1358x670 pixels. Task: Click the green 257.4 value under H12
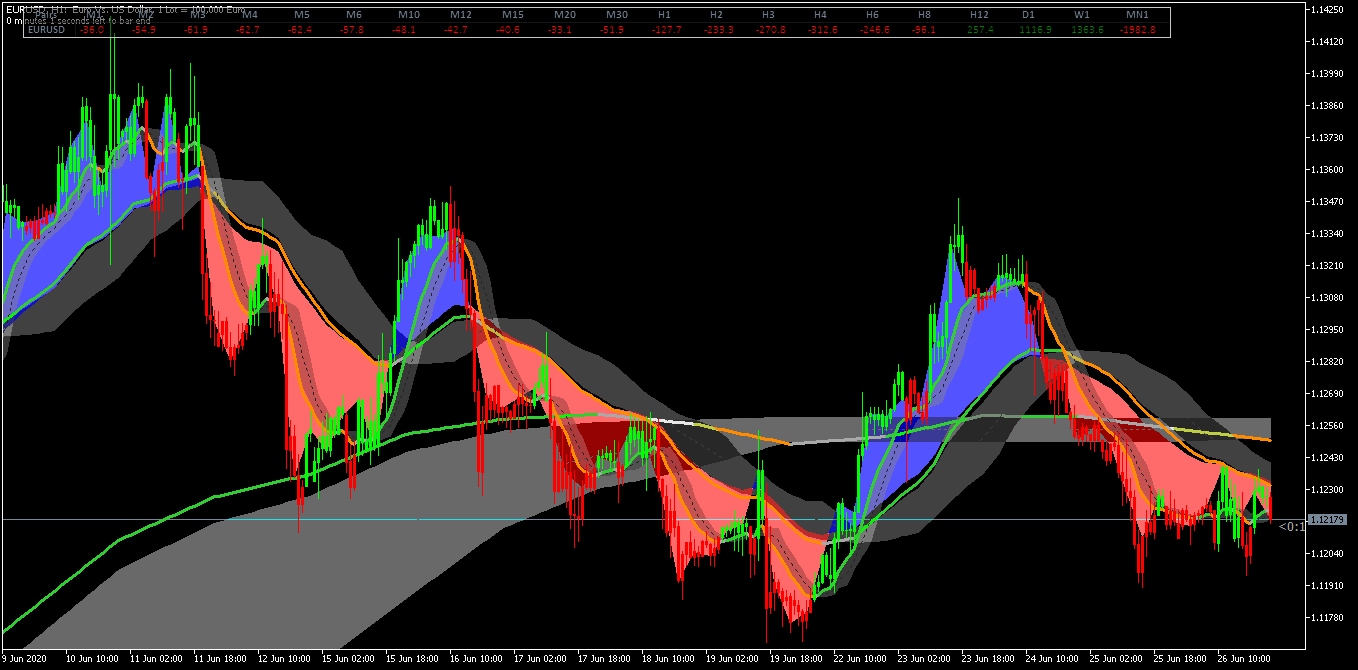pos(980,30)
